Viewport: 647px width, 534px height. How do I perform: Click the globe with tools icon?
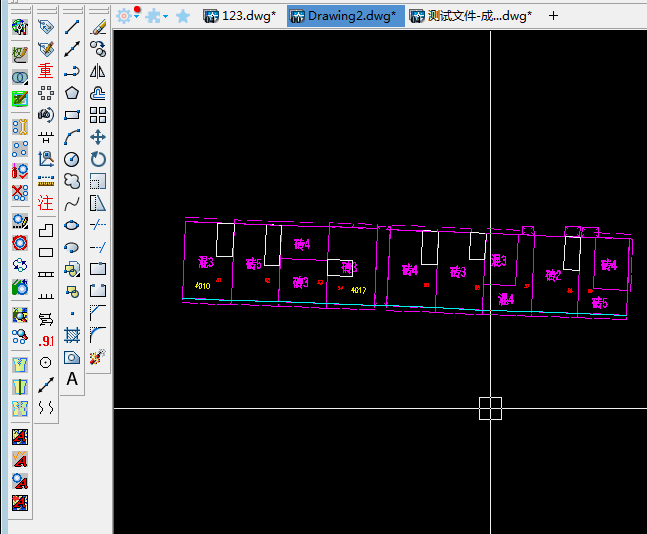click(x=20, y=27)
